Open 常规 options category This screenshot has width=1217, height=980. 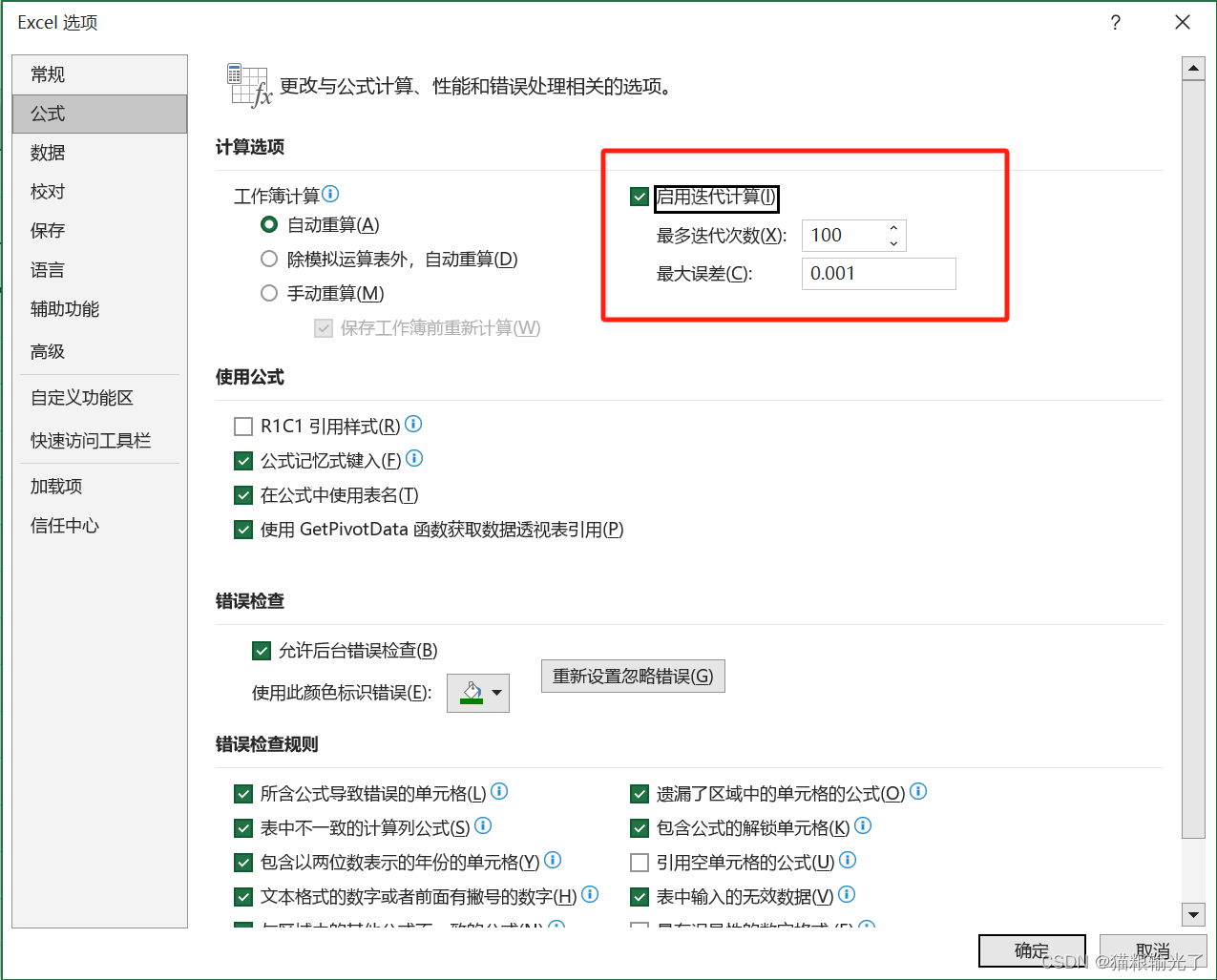[99, 74]
